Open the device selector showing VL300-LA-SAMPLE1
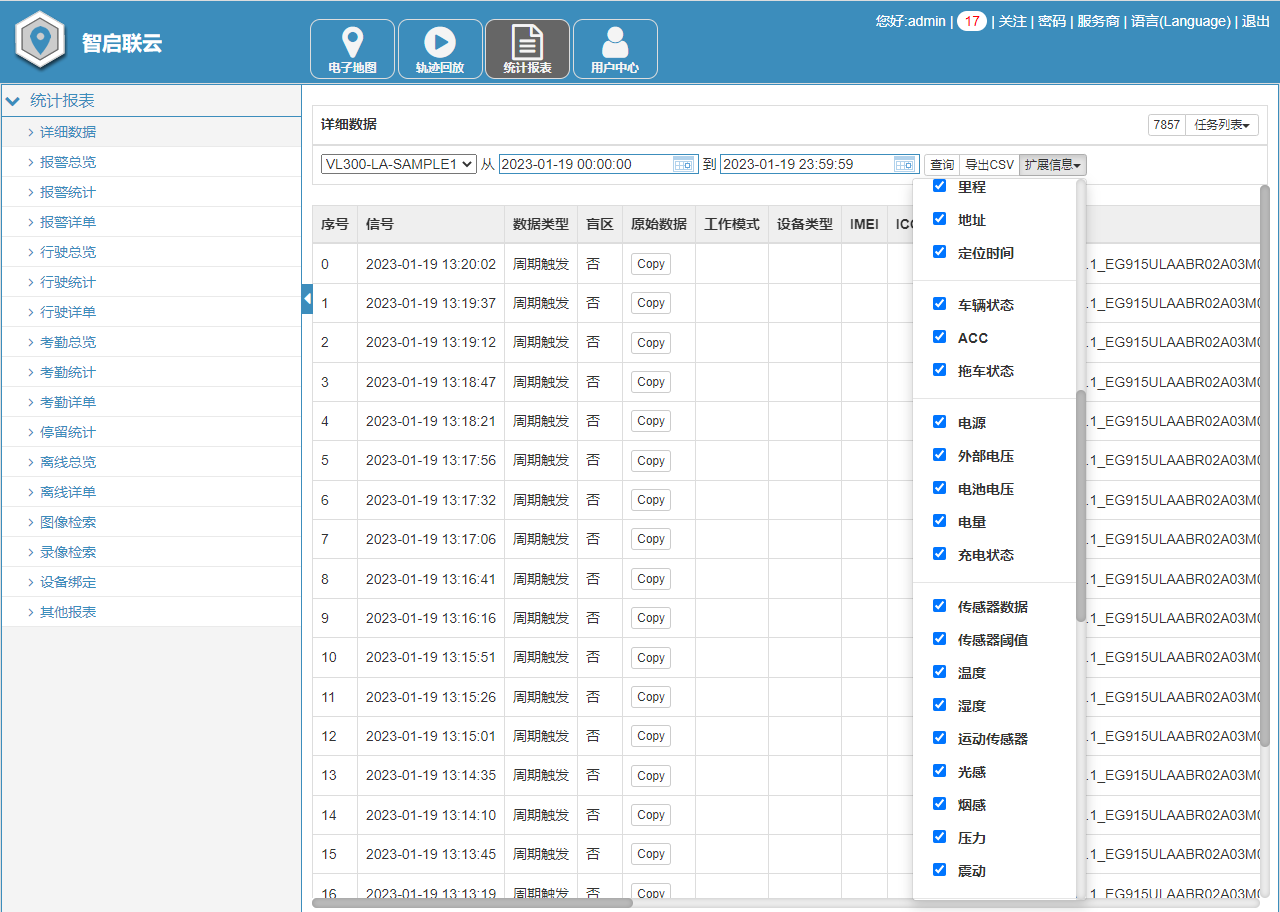The height and width of the screenshot is (912, 1280). click(398, 163)
